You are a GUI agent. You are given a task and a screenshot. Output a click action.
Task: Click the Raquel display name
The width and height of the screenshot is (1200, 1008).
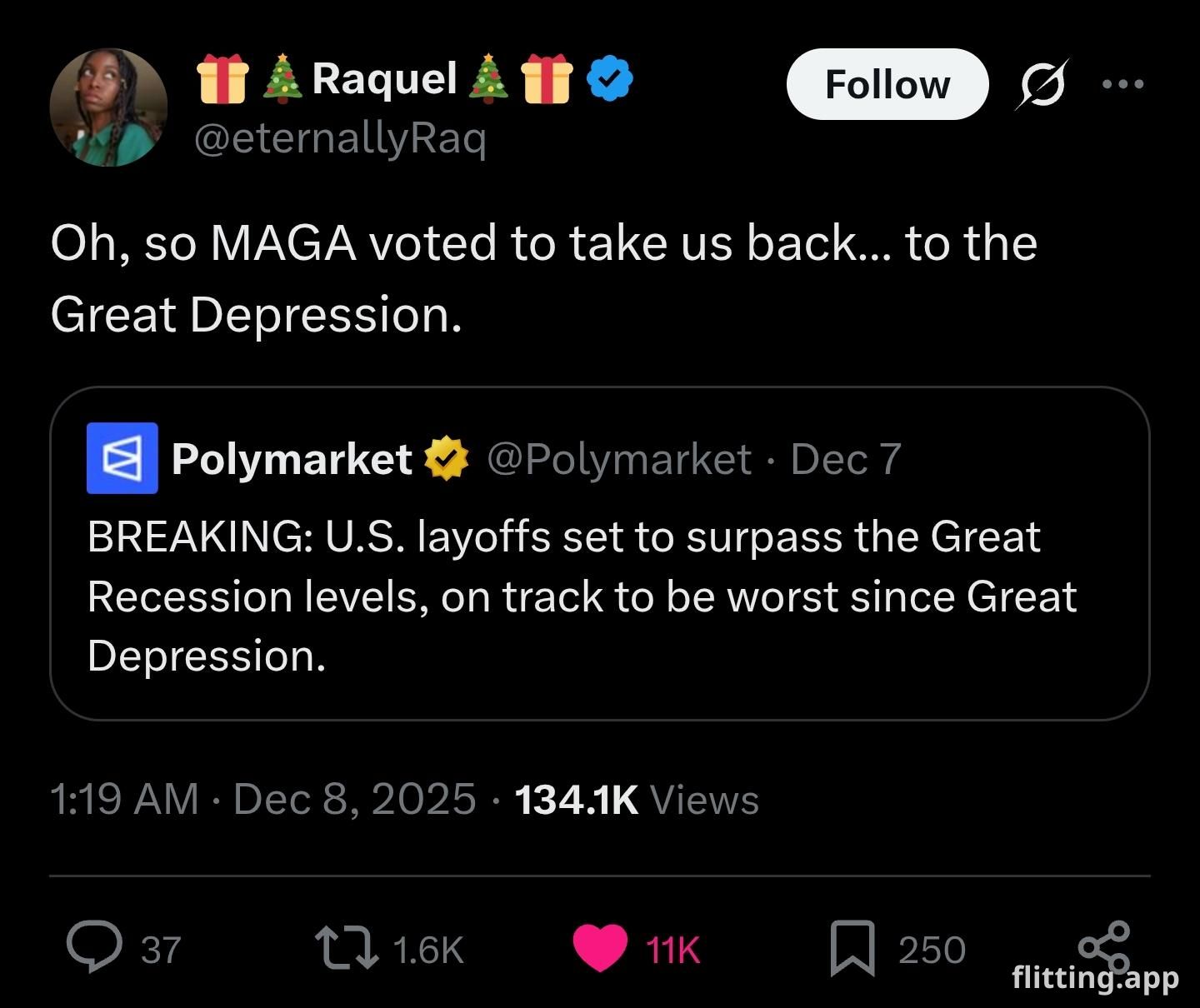[x=384, y=79]
